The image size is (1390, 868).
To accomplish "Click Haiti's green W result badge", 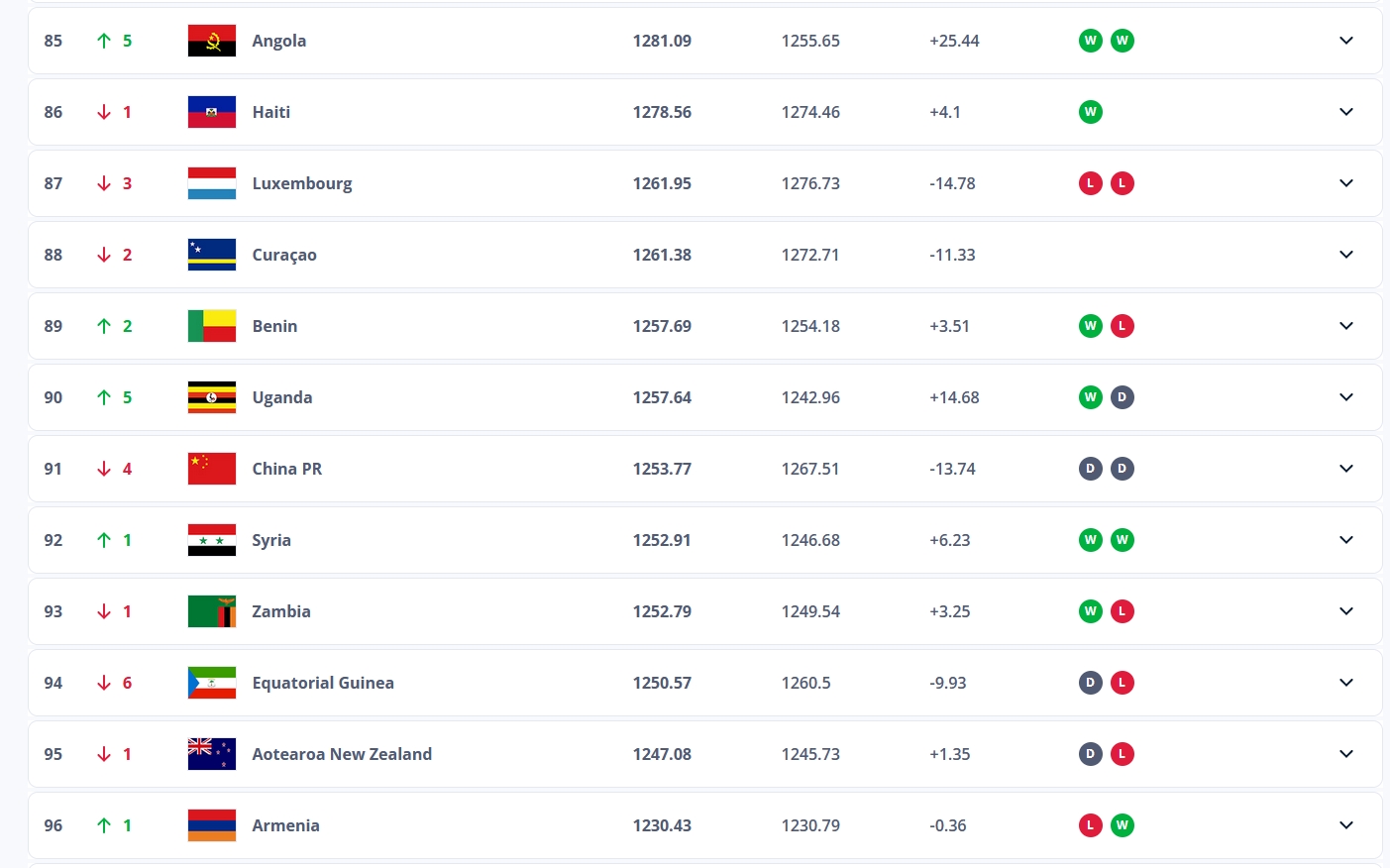I will coord(1090,112).
